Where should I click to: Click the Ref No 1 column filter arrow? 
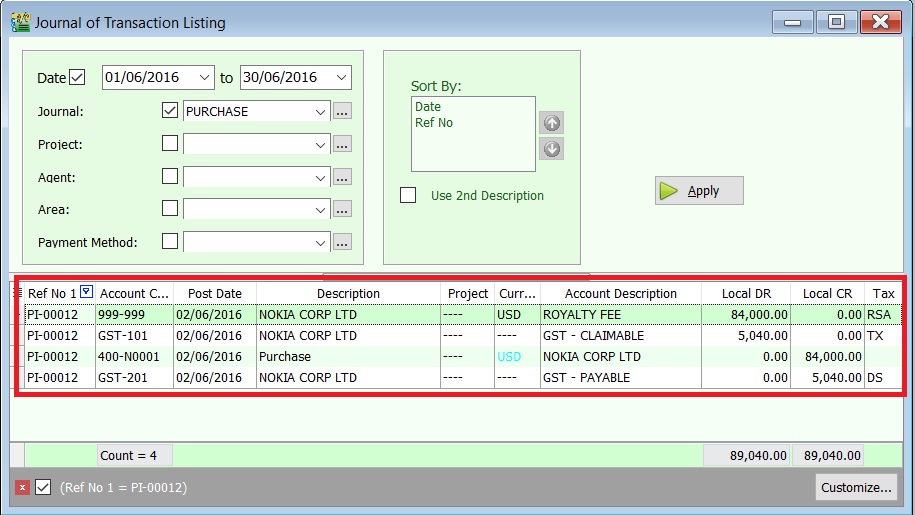(86, 292)
